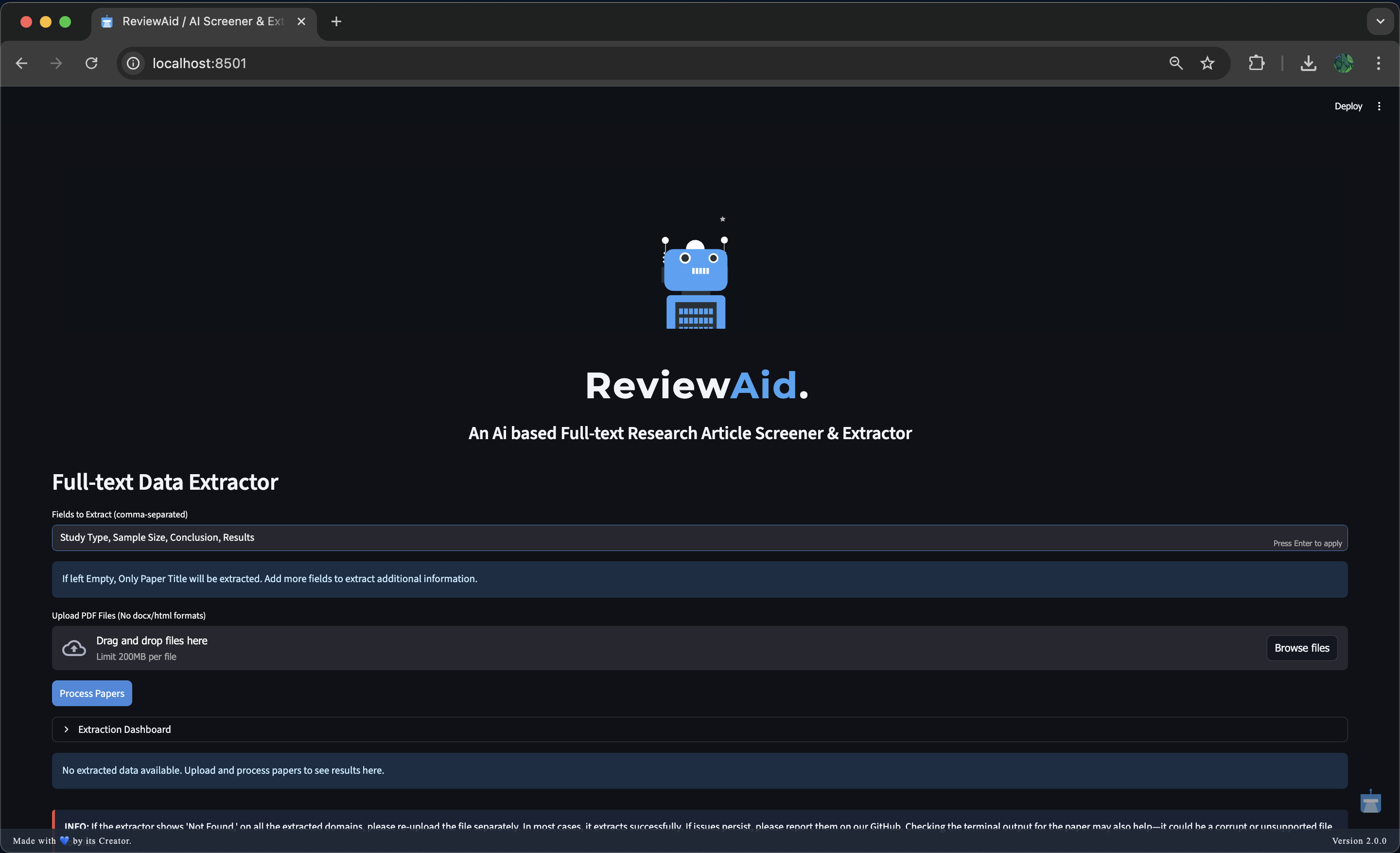Bookmark the page via the star icon

pyautogui.click(x=1207, y=63)
